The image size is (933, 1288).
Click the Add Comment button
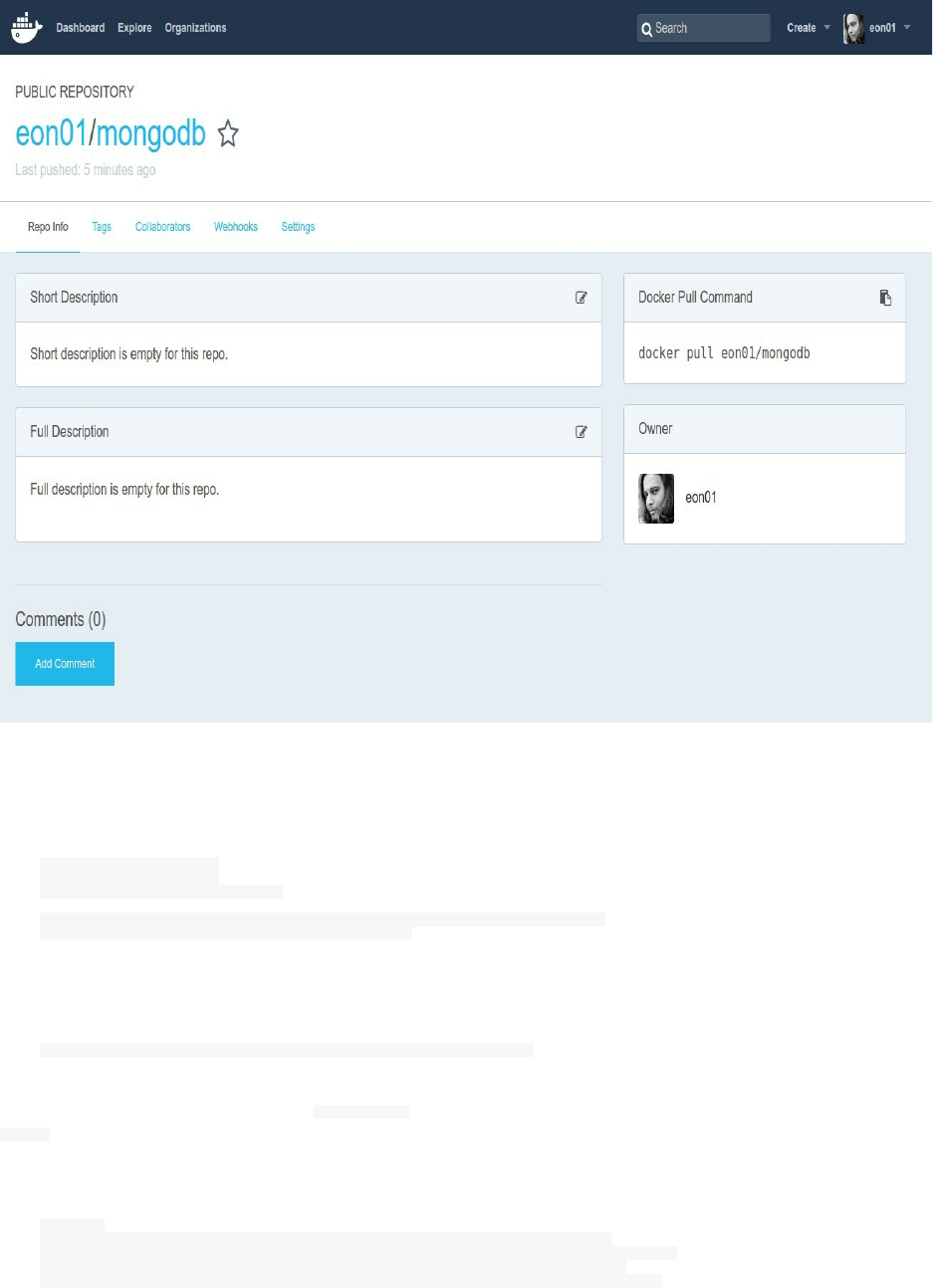click(65, 664)
